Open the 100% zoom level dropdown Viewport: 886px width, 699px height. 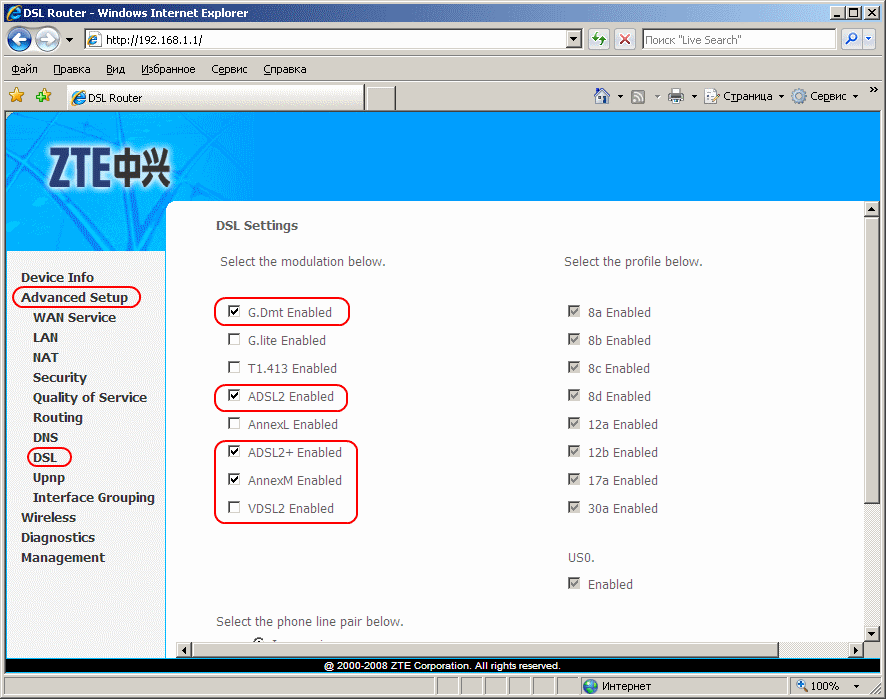(x=857, y=686)
